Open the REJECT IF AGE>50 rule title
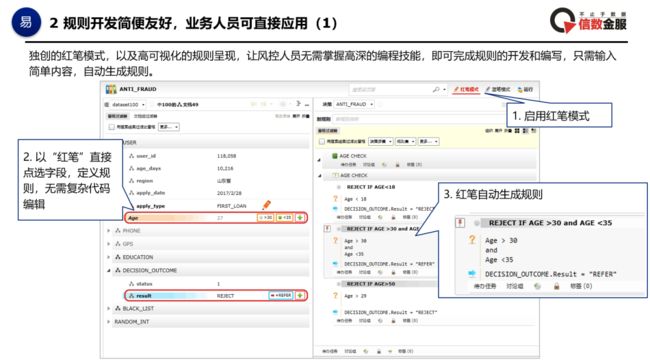 tap(371, 284)
